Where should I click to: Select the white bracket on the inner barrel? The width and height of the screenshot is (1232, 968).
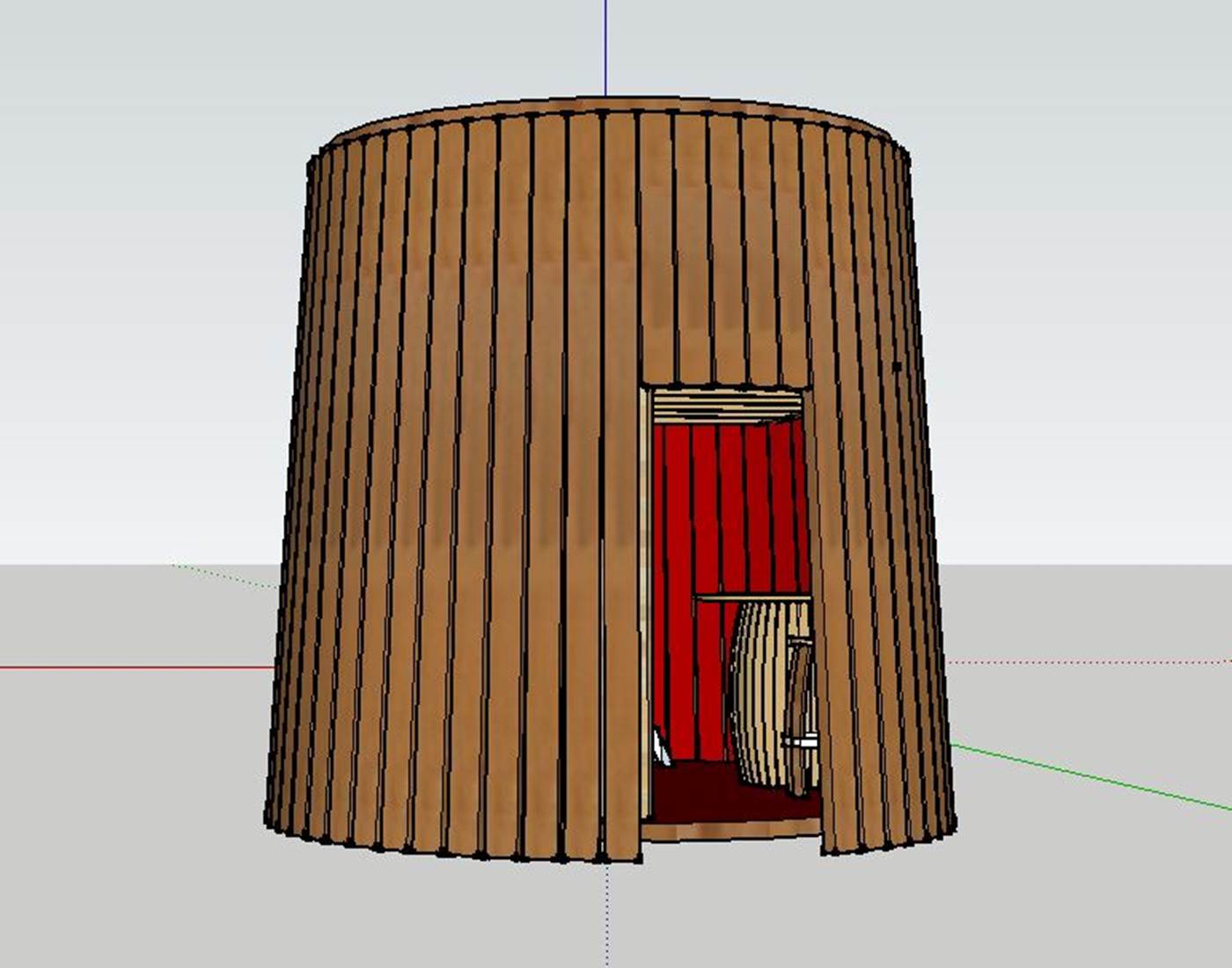pyautogui.click(x=801, y=744)
